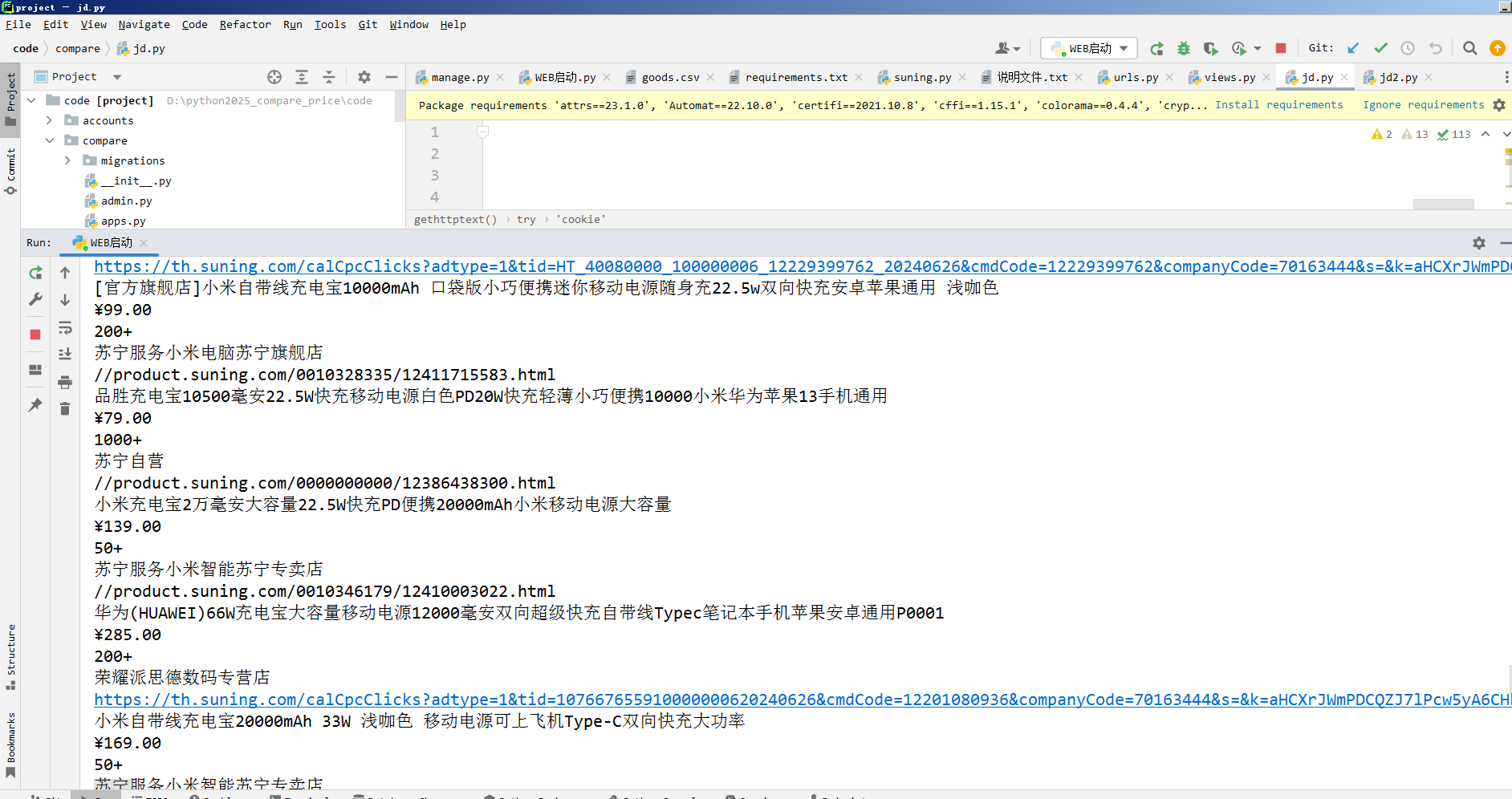Stop the running process via red square in toolbar
This screenshot has width=1512, height=799.
[x=1281, y=48]
